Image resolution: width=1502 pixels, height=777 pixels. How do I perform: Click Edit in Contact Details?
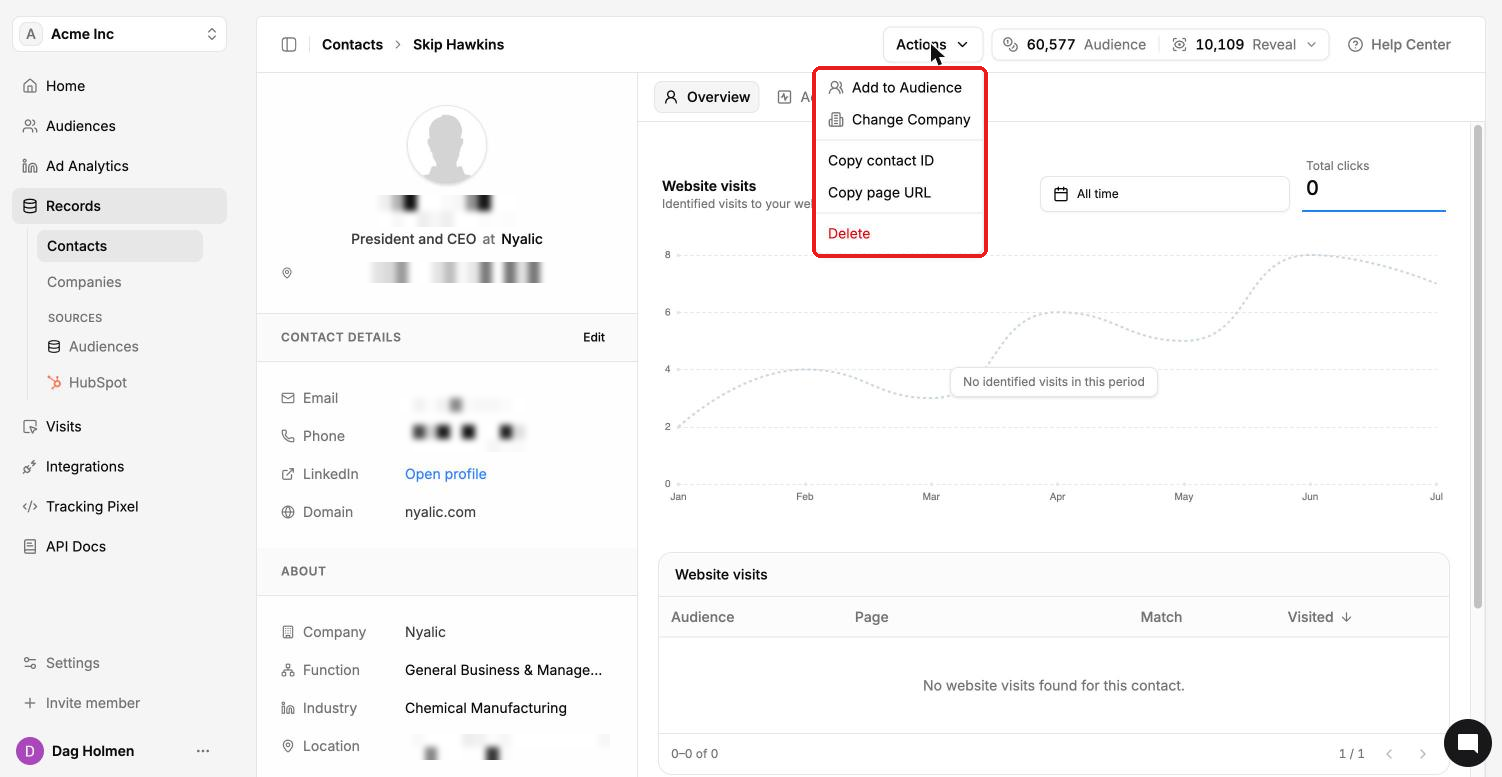[594, 337]
